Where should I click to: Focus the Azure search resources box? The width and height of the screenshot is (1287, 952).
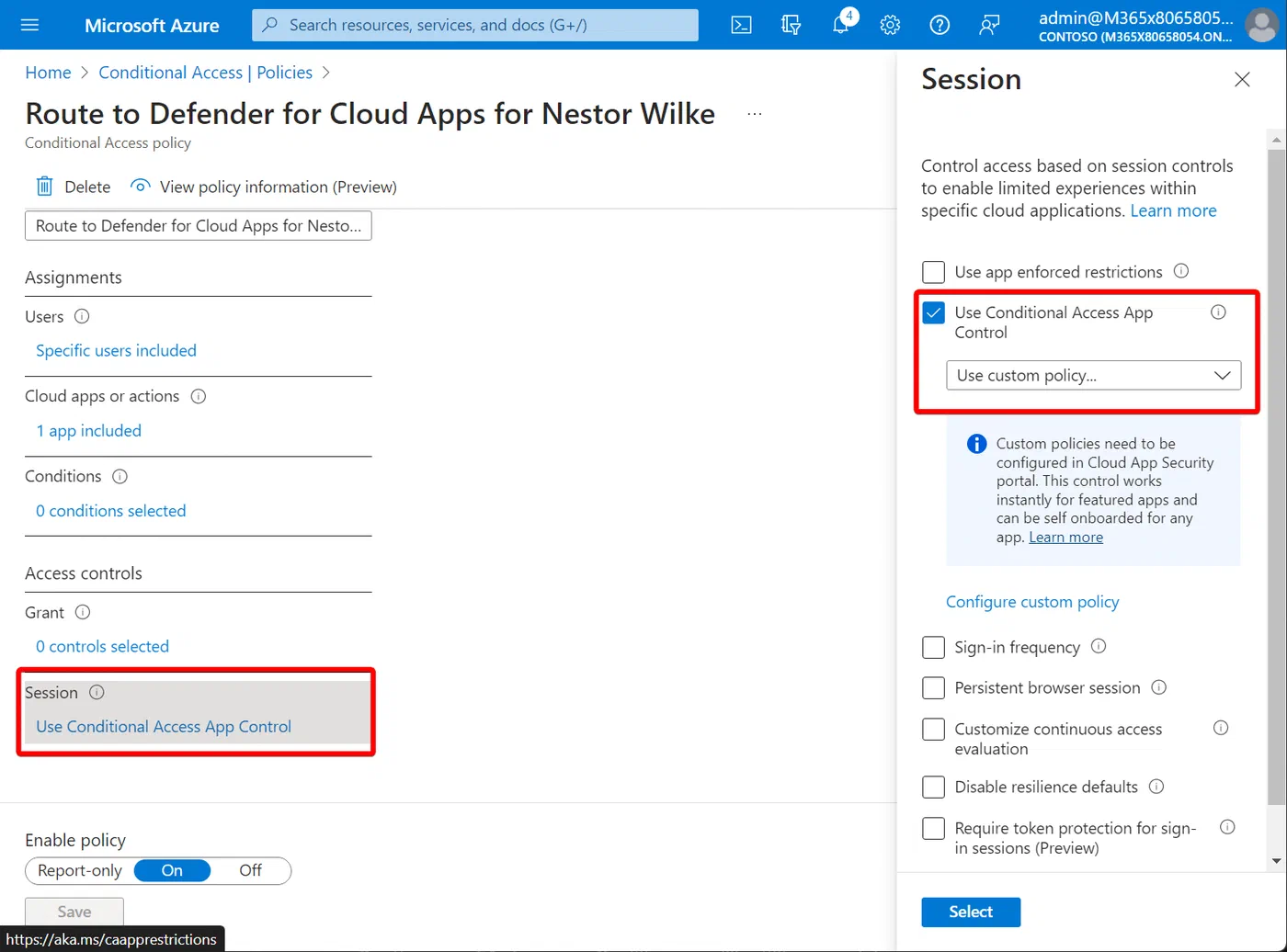pyautogui.click(x=475, y=25)
